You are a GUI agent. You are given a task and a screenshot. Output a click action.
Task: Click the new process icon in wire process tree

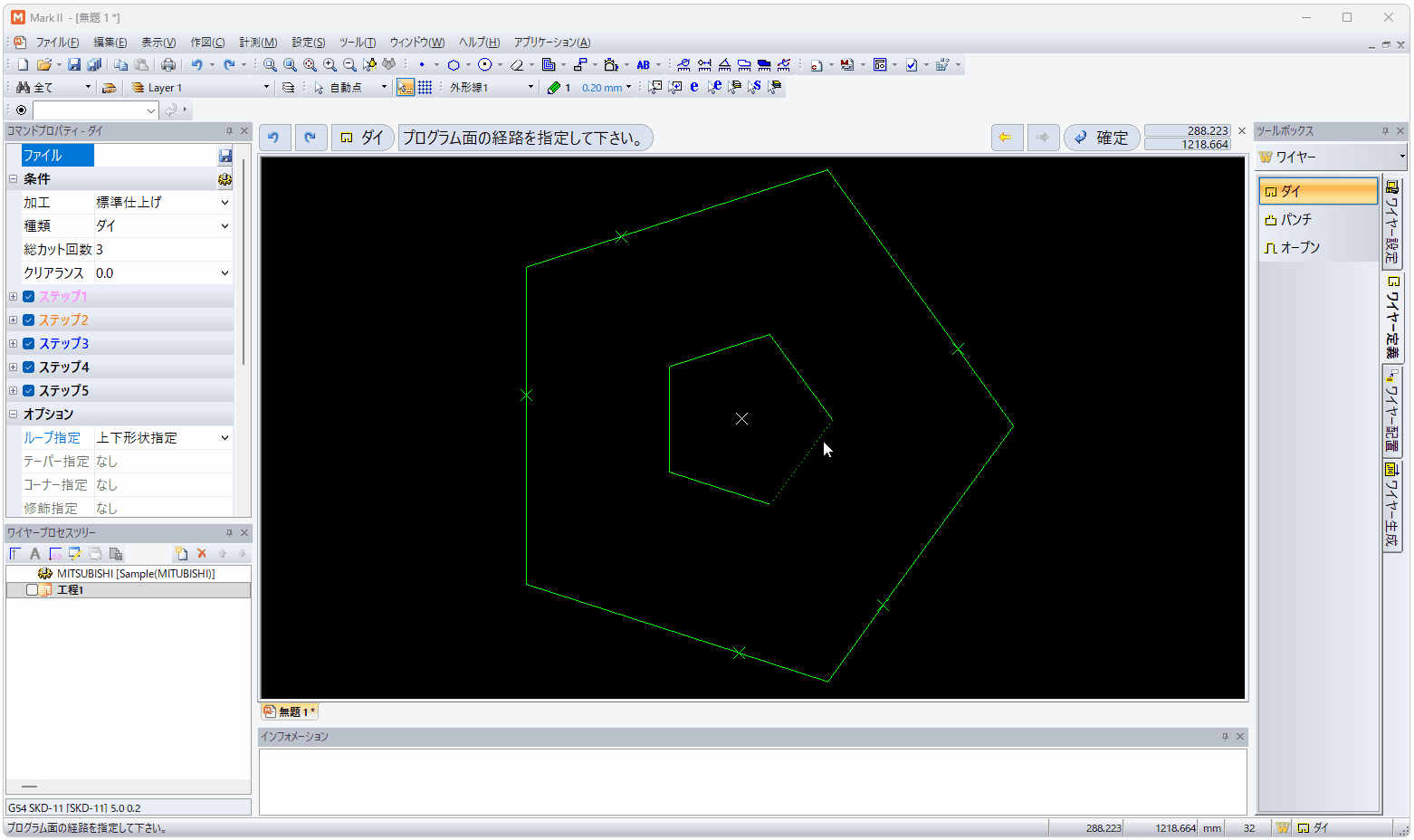pos(181,554)
